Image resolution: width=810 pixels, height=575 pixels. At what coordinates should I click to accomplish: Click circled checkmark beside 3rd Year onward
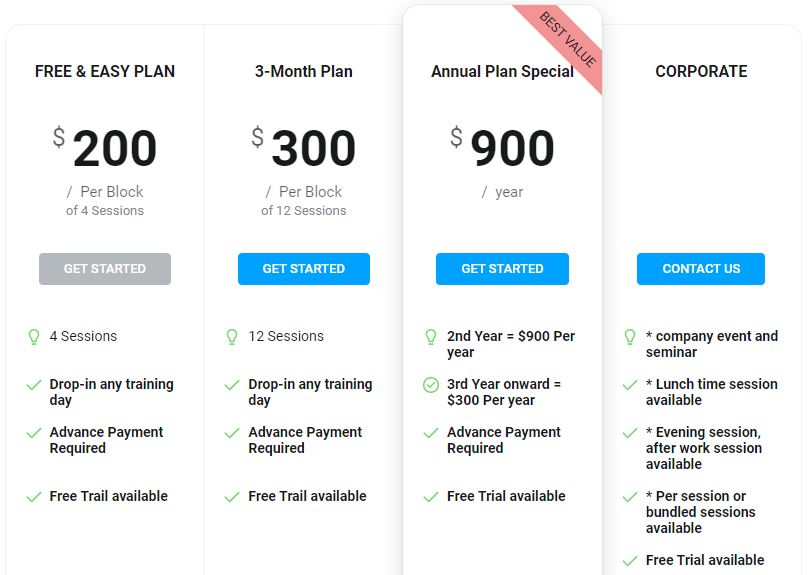[x=431, y=385]
